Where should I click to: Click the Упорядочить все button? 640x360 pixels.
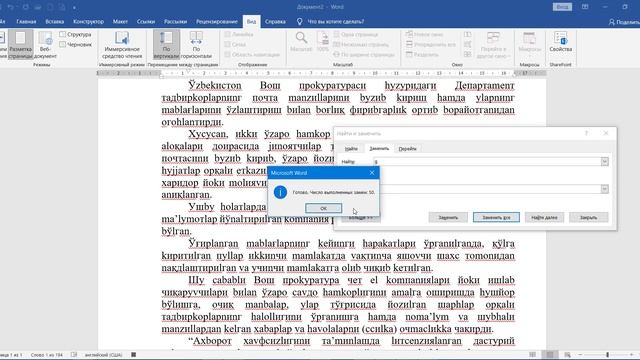pyautogui.click(x=431, y=44)
